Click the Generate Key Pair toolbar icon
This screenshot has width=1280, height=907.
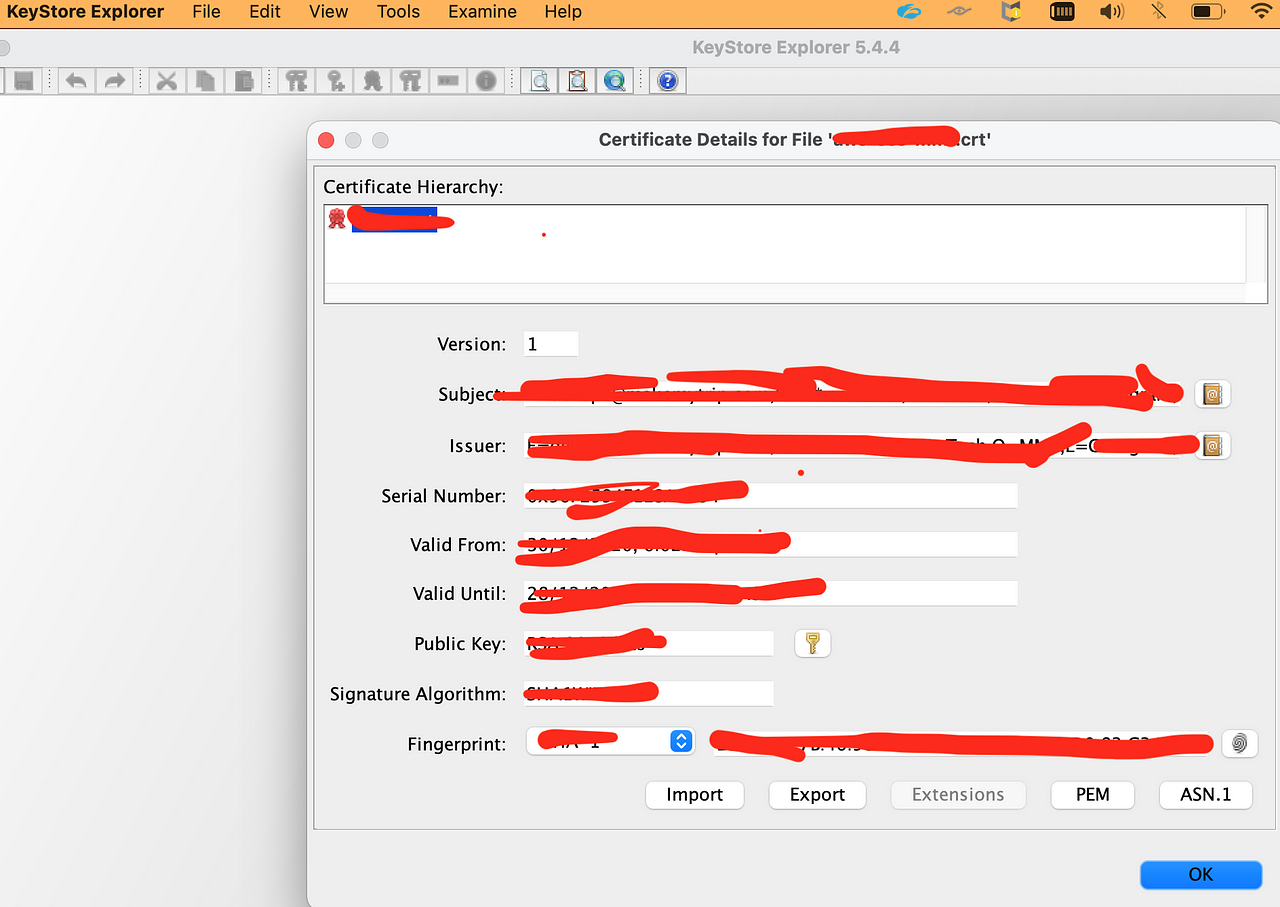pos(296,81)
